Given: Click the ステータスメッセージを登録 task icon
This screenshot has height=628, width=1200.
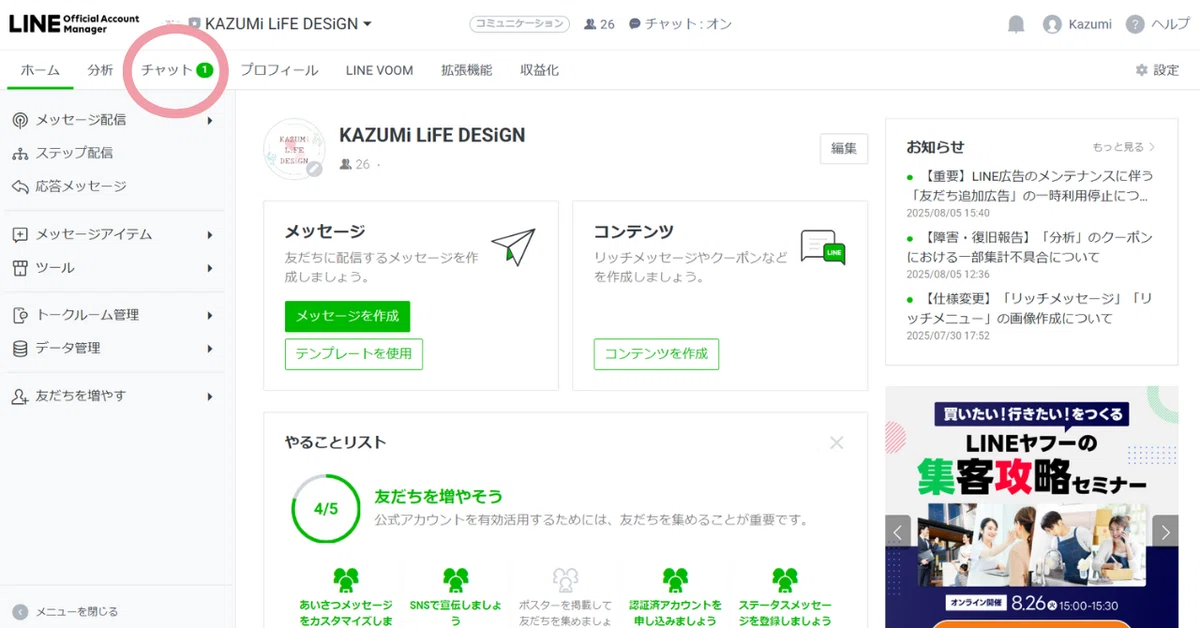Looking at the screenshot, I should pyautogui.click(x=785, y=579).
